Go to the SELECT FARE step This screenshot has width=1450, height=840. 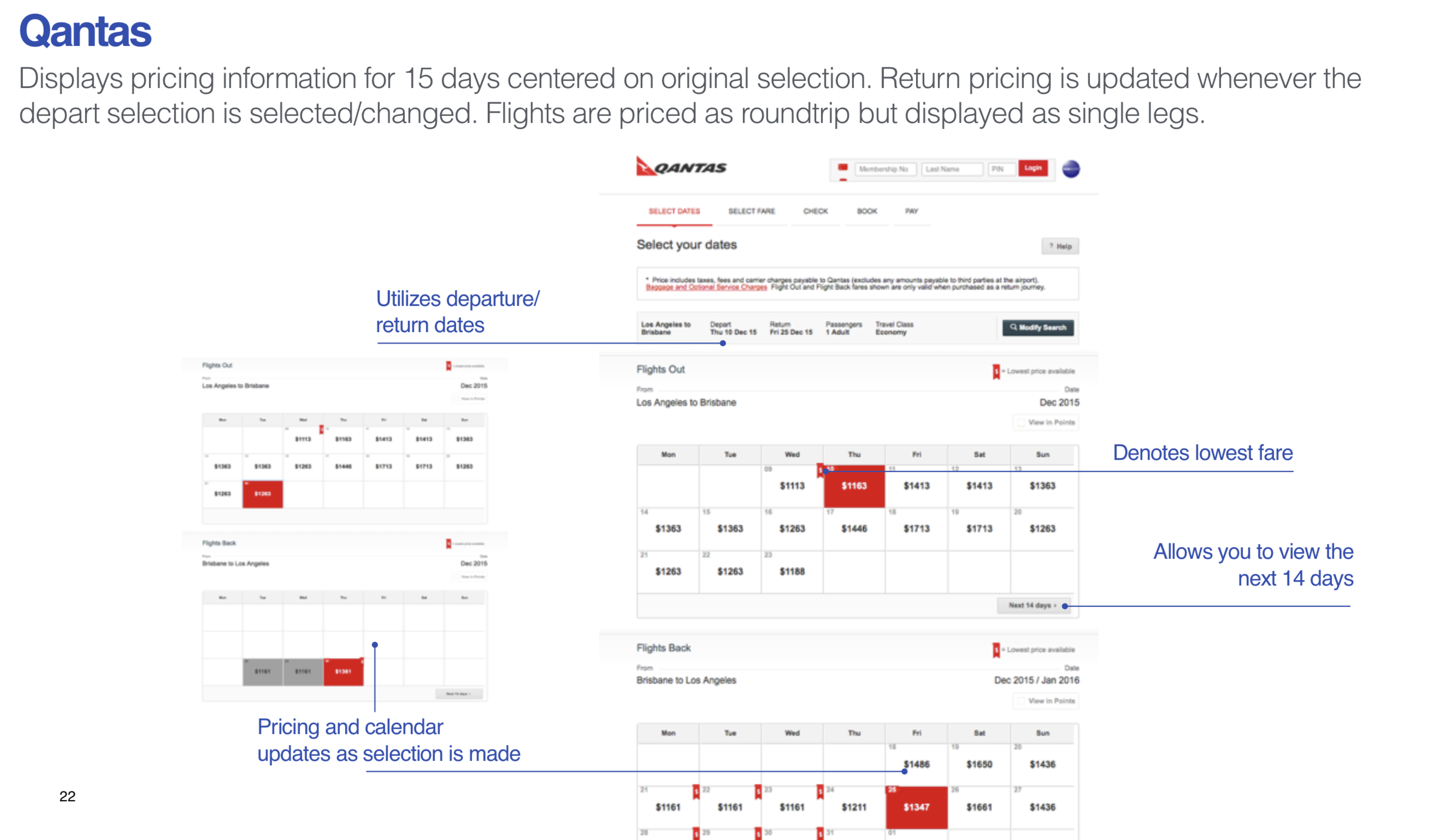tap(751, 211)
